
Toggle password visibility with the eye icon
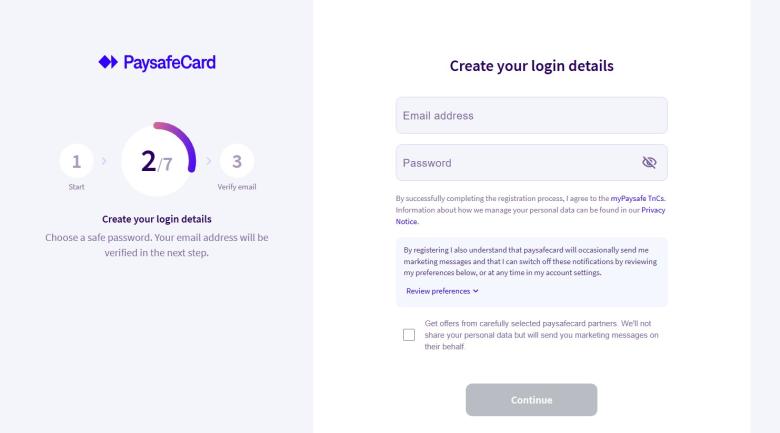(x=649, y=163)
